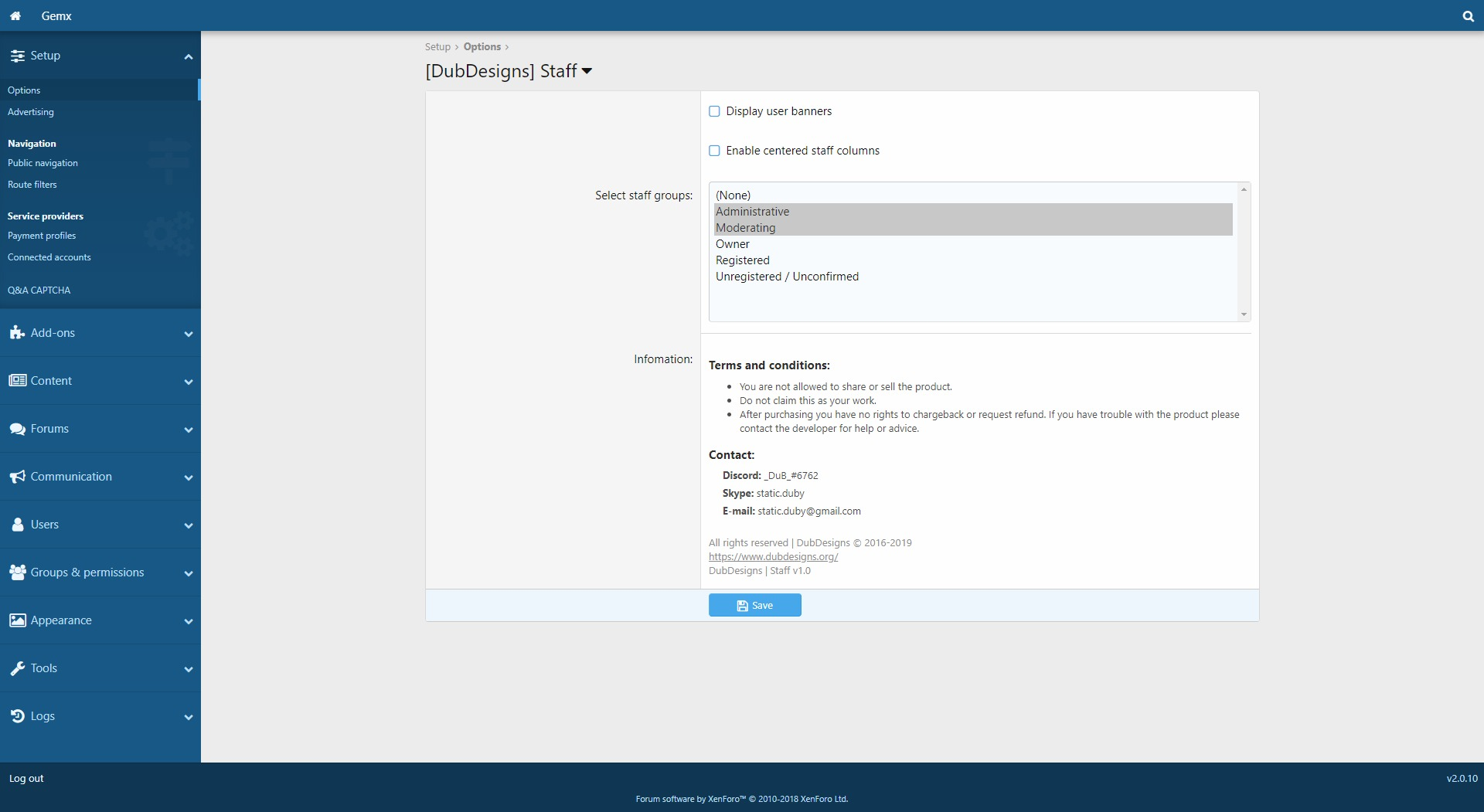
Task: Click staff groups list scrollbar down arrow
Action: coord(1244,314)
